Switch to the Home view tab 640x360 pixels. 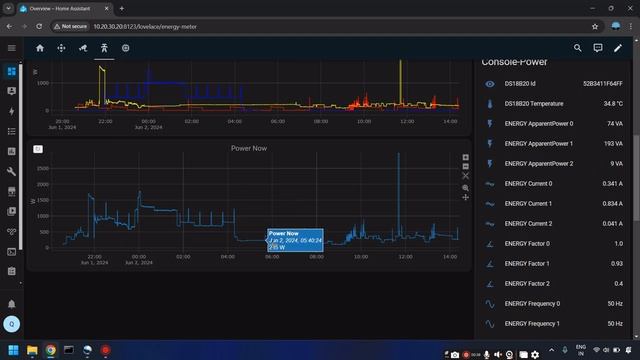pos(40,48)
